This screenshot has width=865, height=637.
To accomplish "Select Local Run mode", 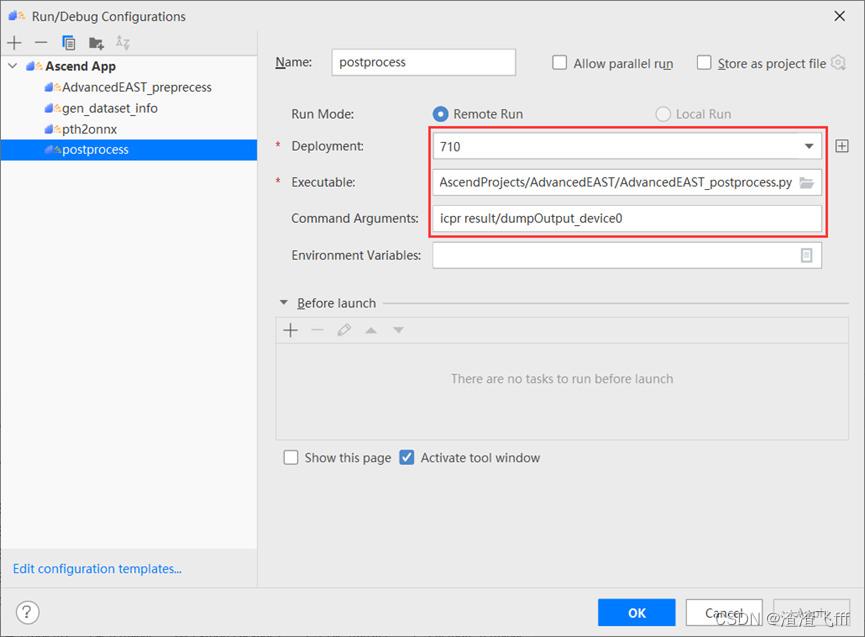I will pyautogui.click(x=663, y=114).
